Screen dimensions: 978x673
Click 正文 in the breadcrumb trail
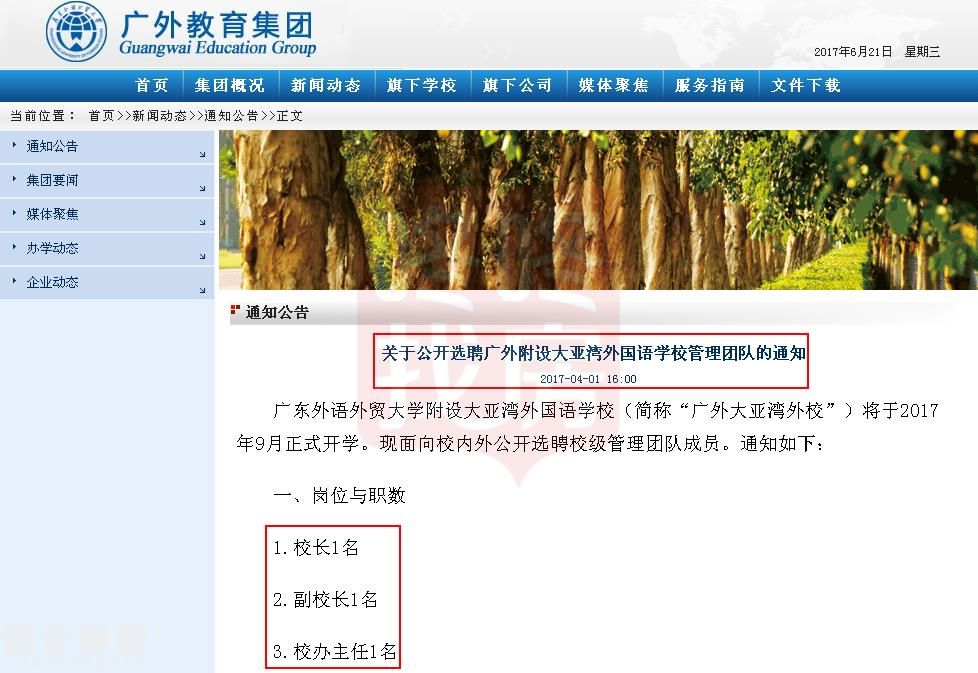pyautogui.click(x=289, y=116)
